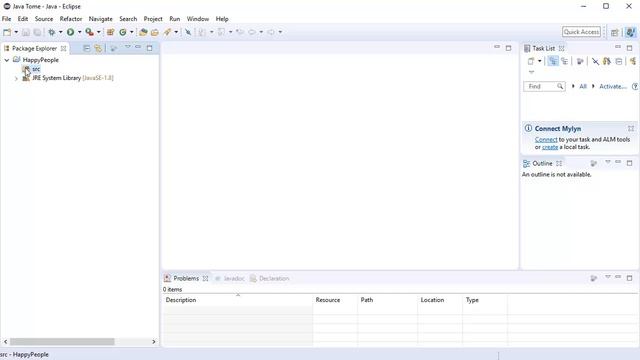Click Synchronize Changed icon in Task List
The height and width of the screenshot is (360, 640).
pos(607,61)
